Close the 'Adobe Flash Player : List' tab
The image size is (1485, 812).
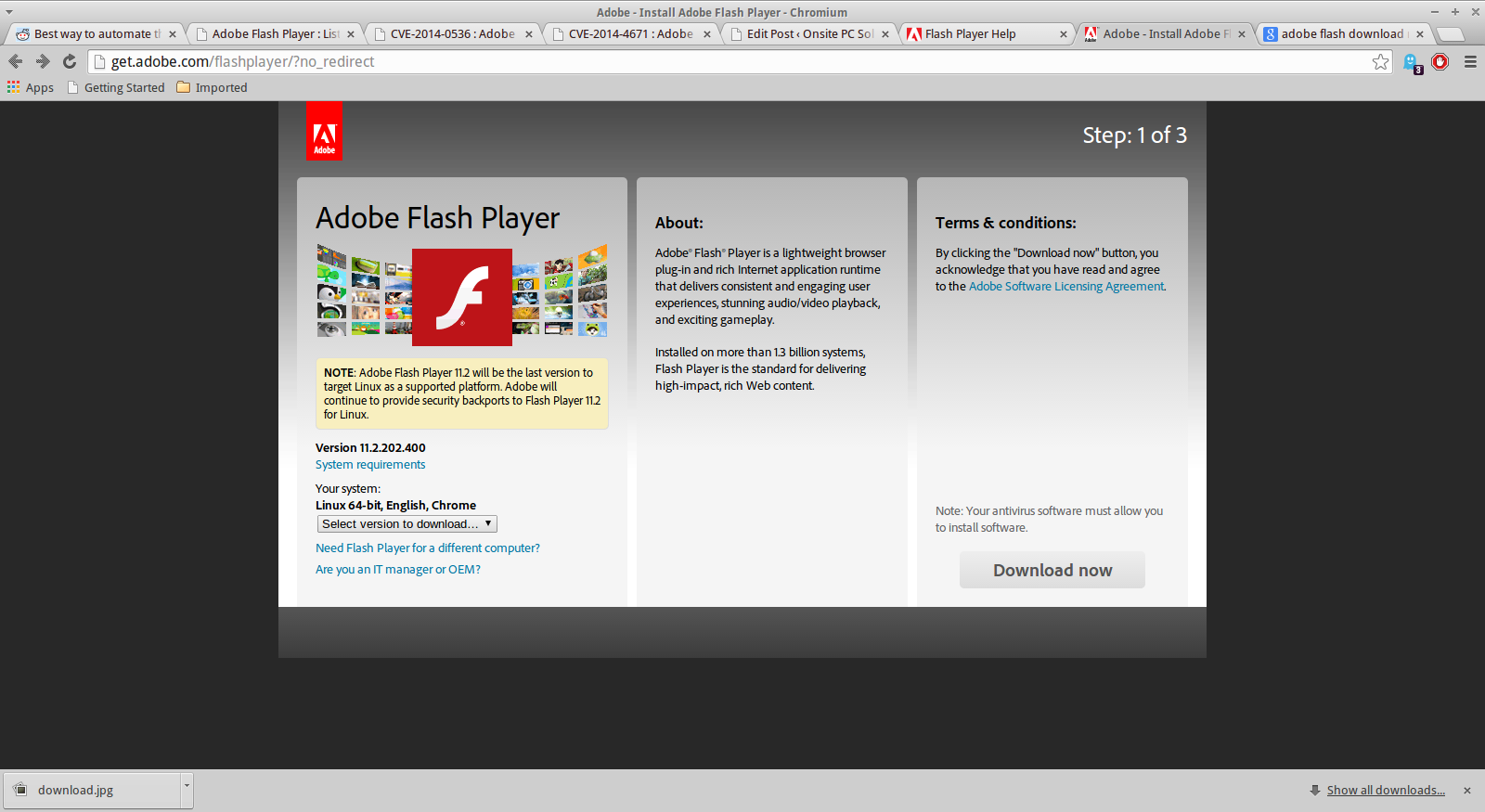point(351,34)
